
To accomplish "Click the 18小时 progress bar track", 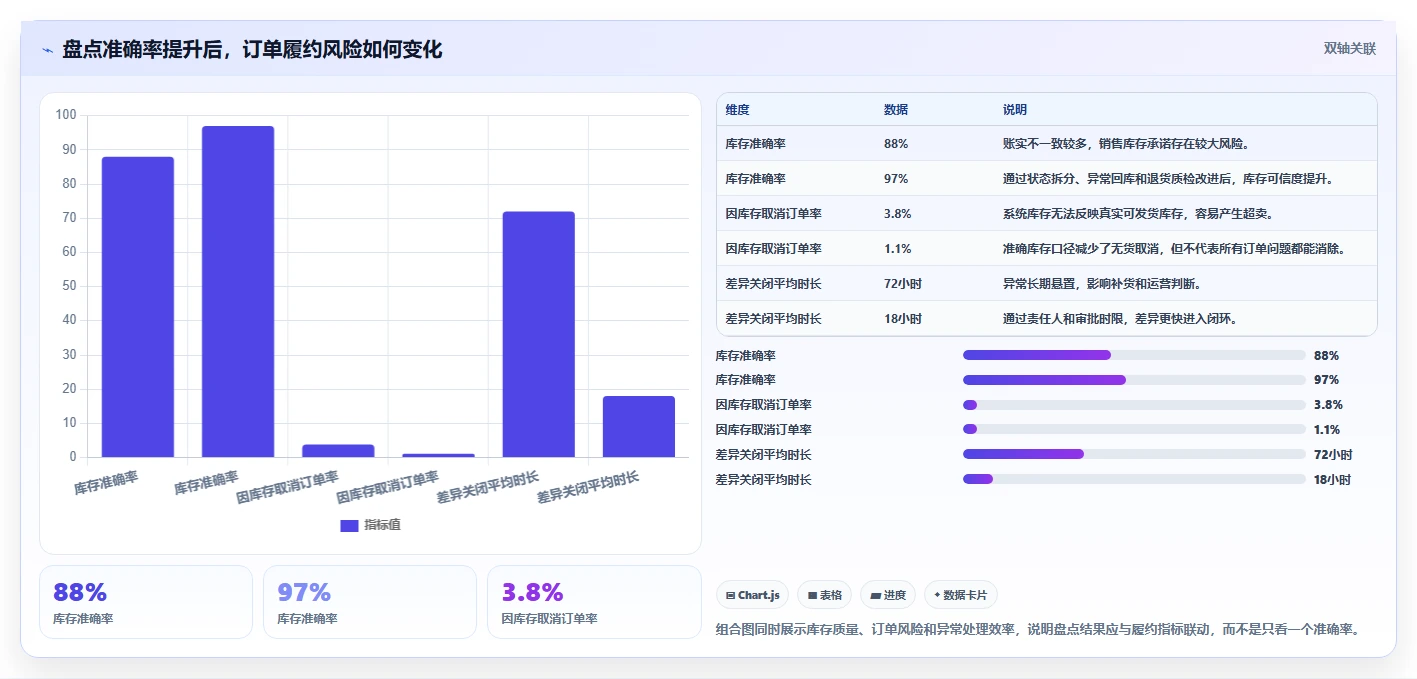I will [x=1134, y=479].
